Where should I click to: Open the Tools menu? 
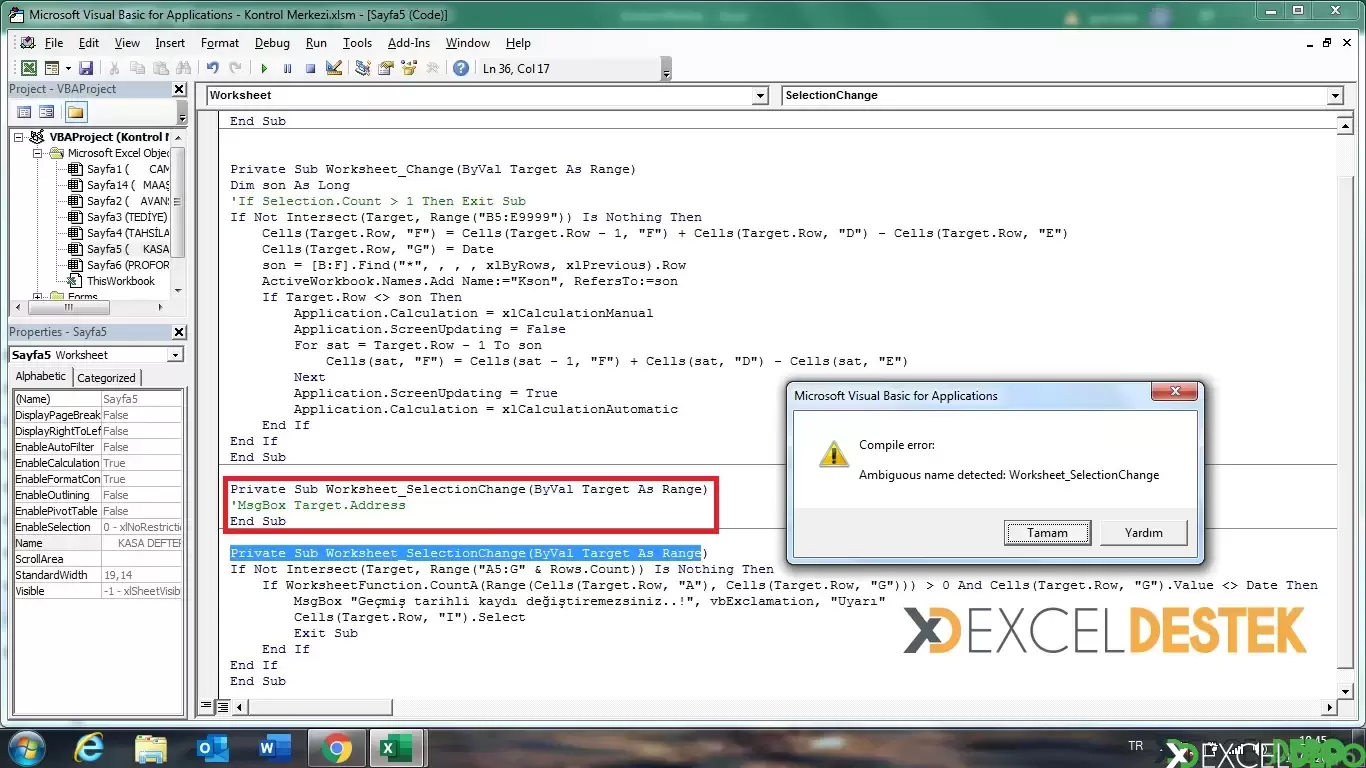click(x=357, y=43)
